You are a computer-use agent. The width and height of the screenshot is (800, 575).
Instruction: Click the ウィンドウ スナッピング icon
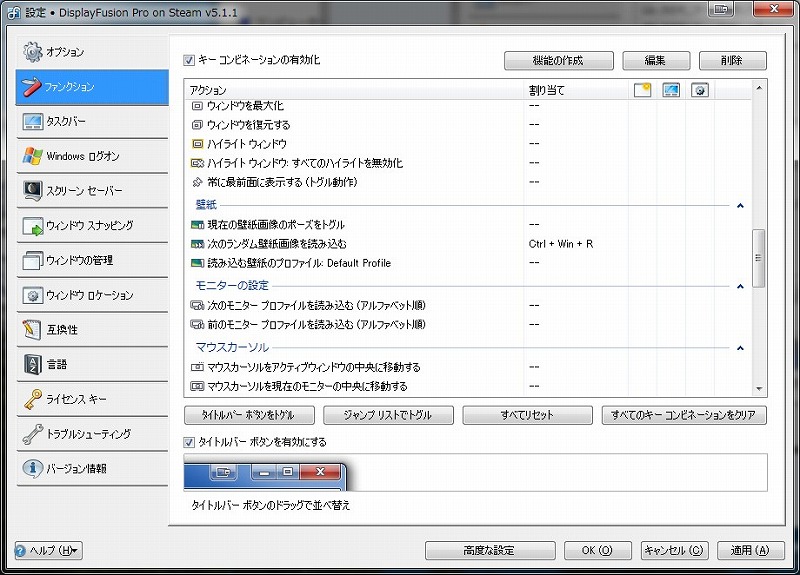pos(33,226)
